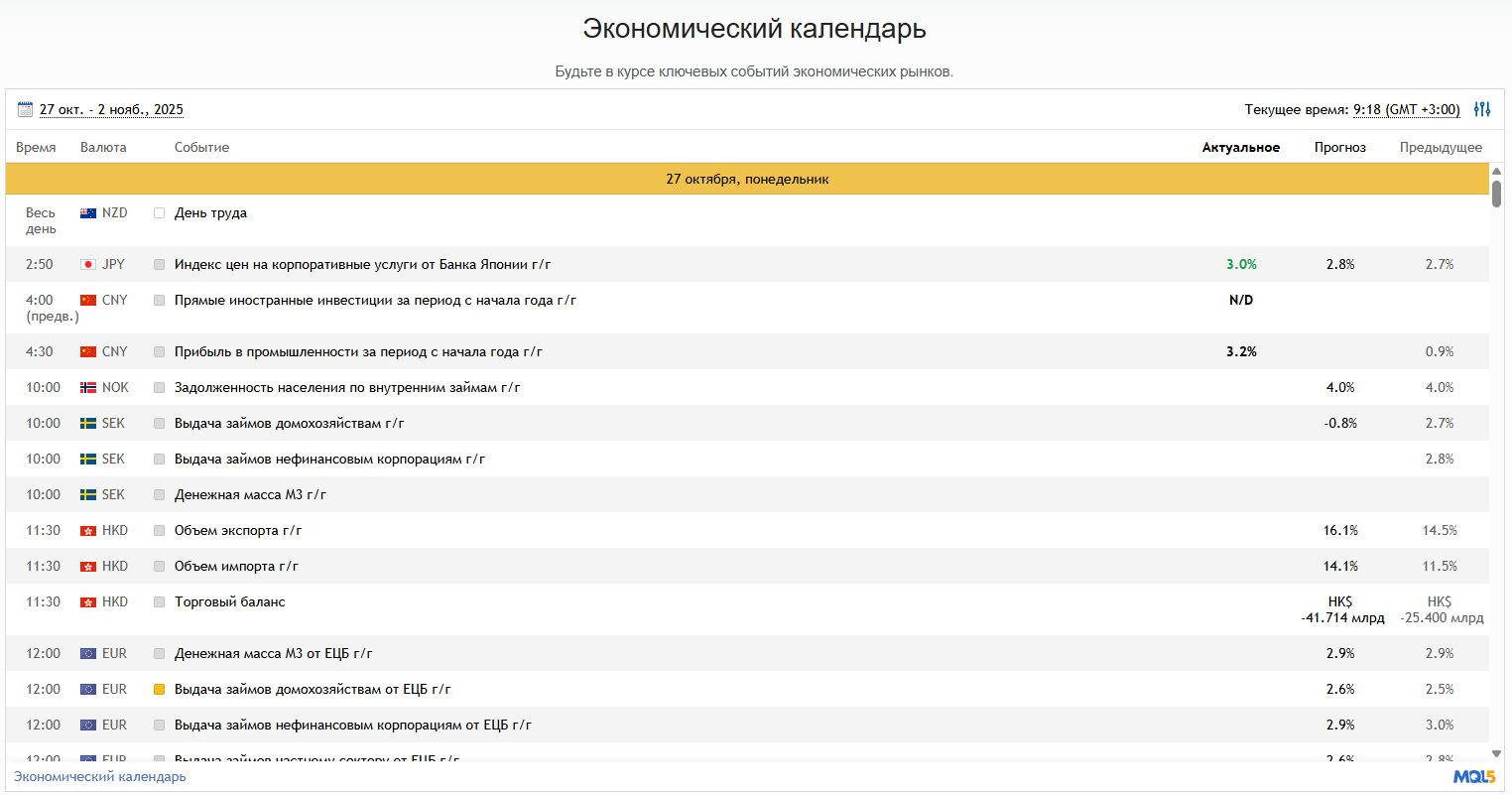Click the 27 октября, понедельник date banner
The height and width of the screenshot is (795, 1512).
tap(747, 180)
